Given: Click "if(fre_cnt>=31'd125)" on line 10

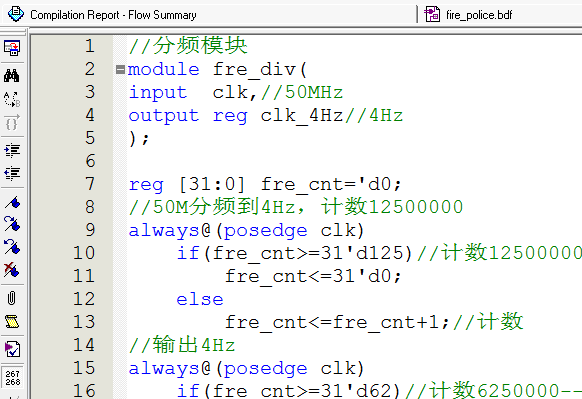Looking at the screenshot, I should point(295,253).
